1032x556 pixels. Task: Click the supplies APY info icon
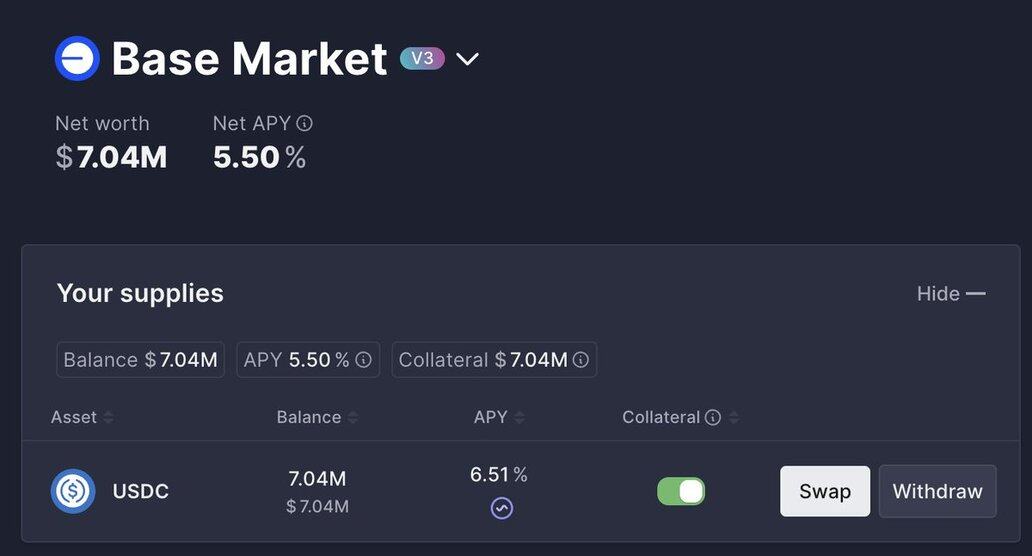pos(364,360)
